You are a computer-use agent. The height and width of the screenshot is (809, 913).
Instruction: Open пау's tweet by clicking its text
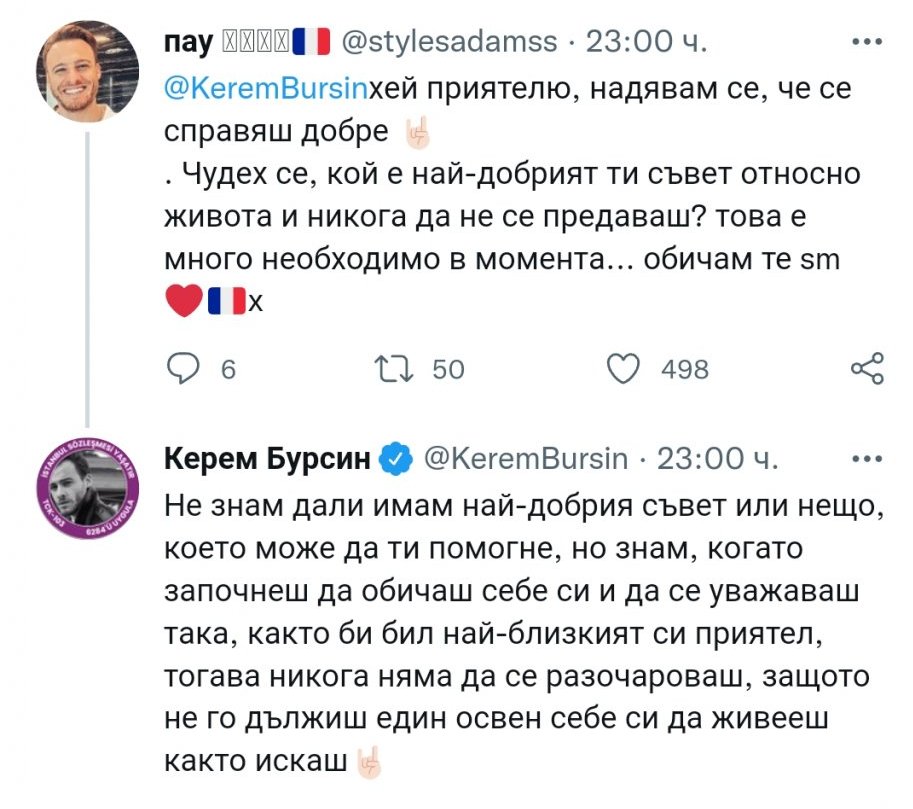click(x=500, y=216)
